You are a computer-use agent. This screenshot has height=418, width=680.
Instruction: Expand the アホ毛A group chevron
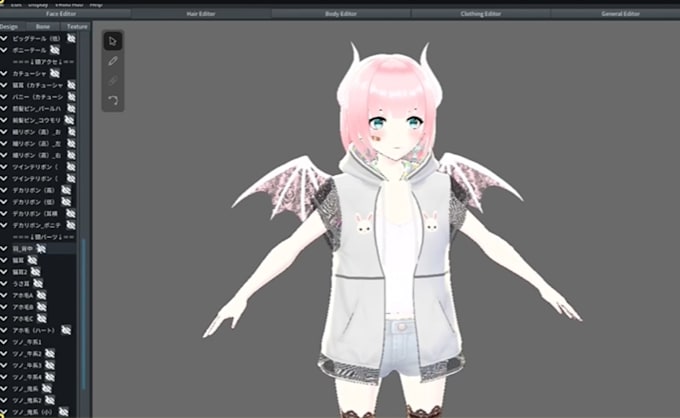(x=4, y=295)
